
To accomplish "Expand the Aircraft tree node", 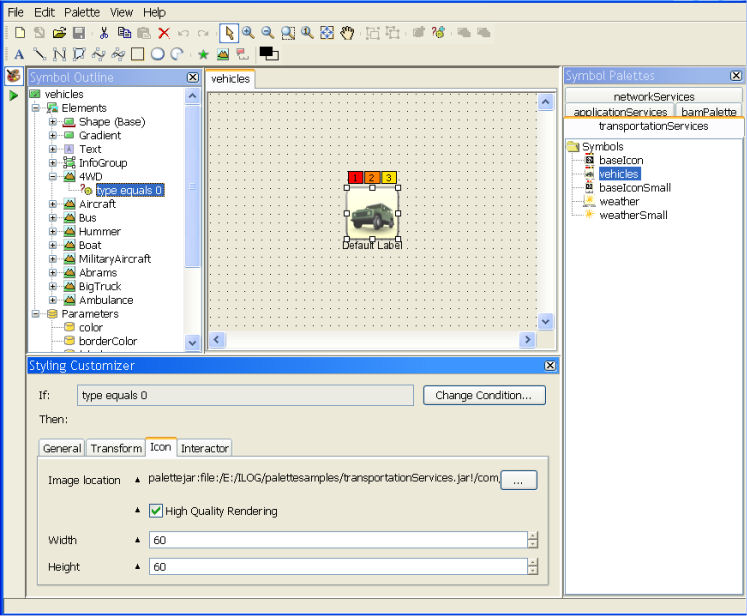I will (53, 204).
